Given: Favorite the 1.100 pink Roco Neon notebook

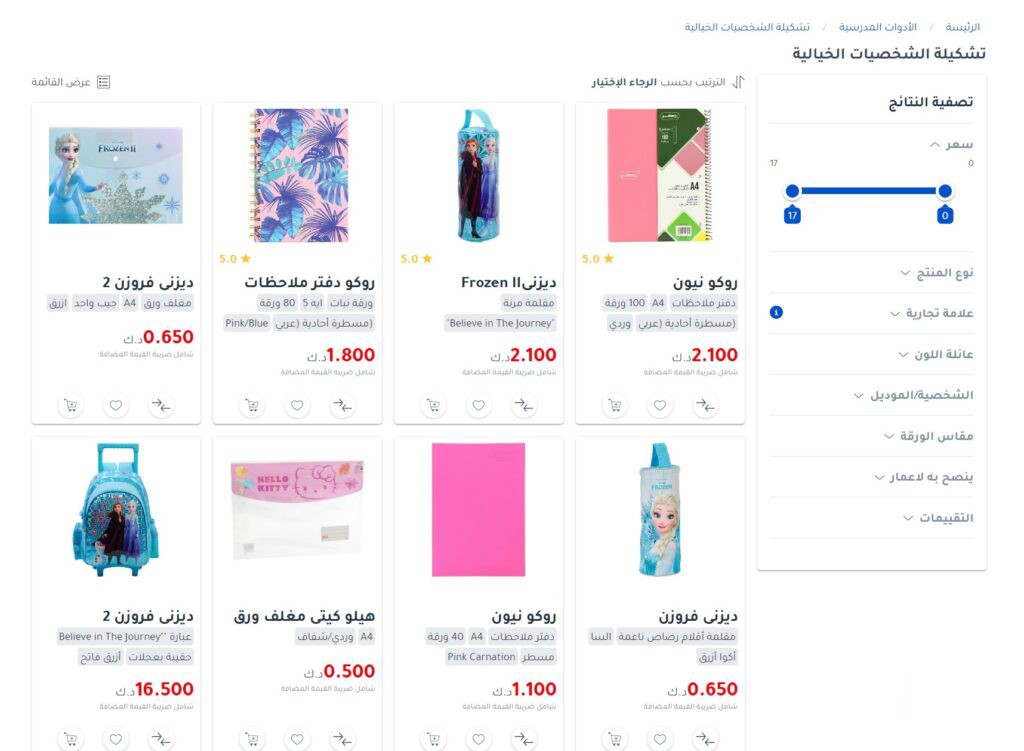Looking at the screenshot, I should point(479,739).
